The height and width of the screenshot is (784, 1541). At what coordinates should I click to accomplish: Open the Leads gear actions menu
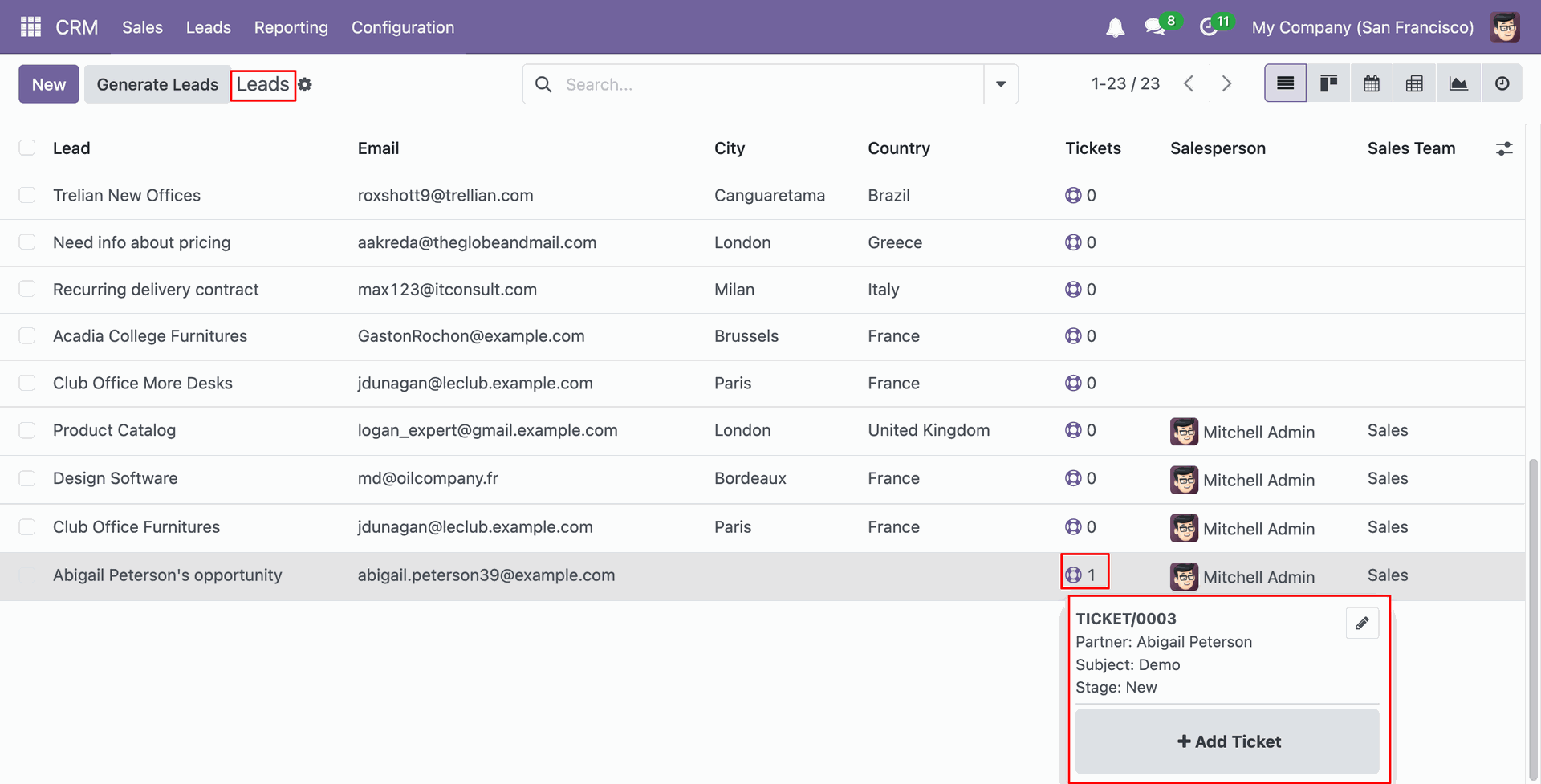tap(305, 84)
